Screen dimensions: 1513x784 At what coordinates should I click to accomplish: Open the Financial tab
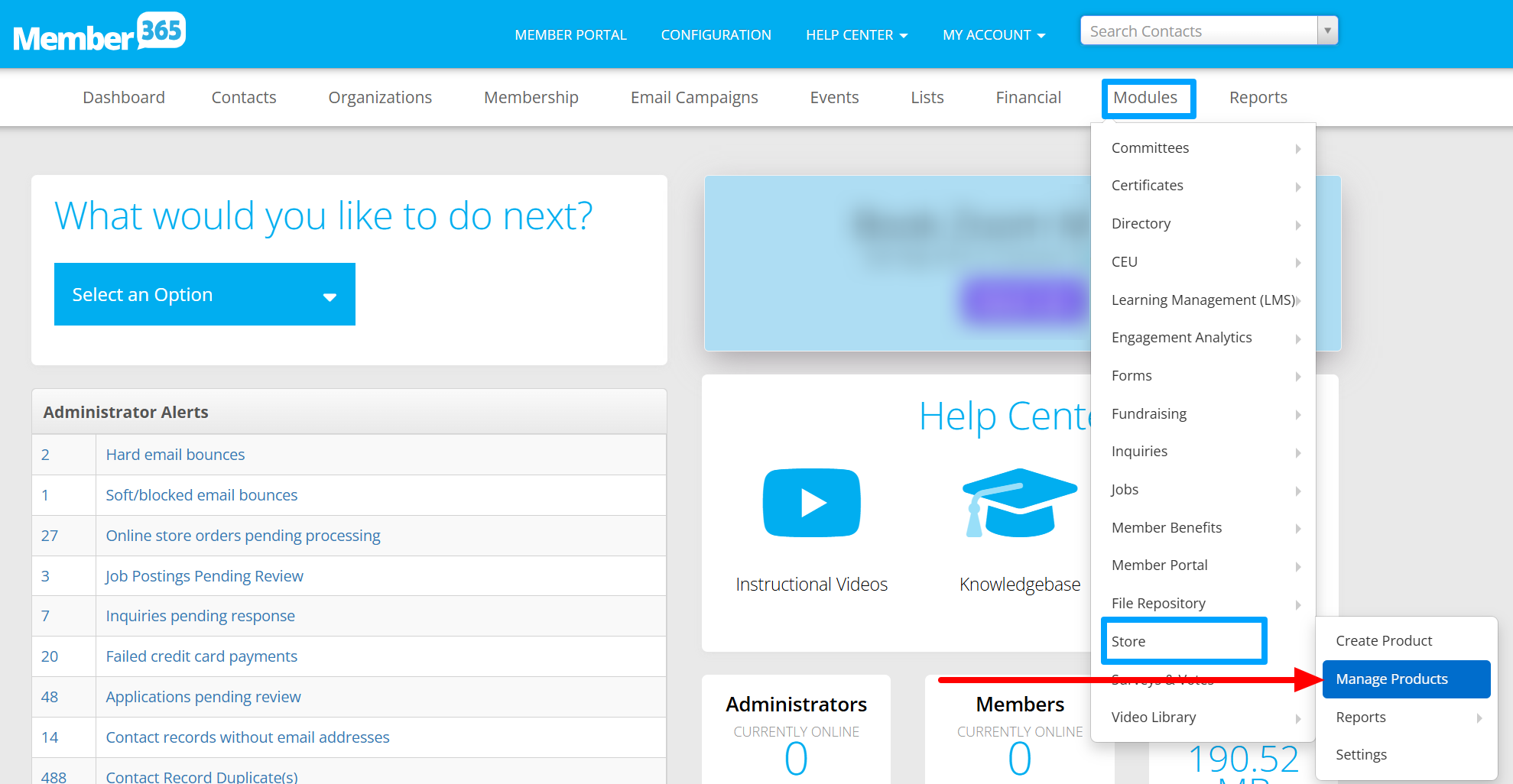(x=1028, y=97)
